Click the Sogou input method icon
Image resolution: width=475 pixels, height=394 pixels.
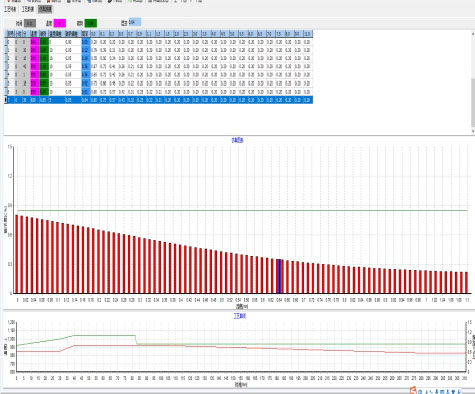(413, 391)
